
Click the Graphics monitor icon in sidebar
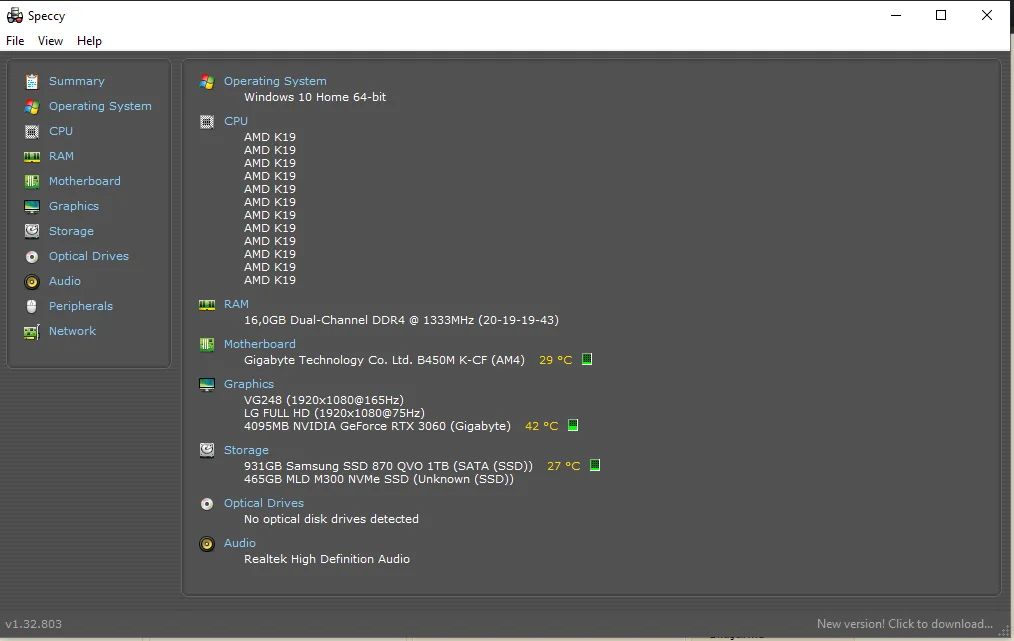(32, 206)
